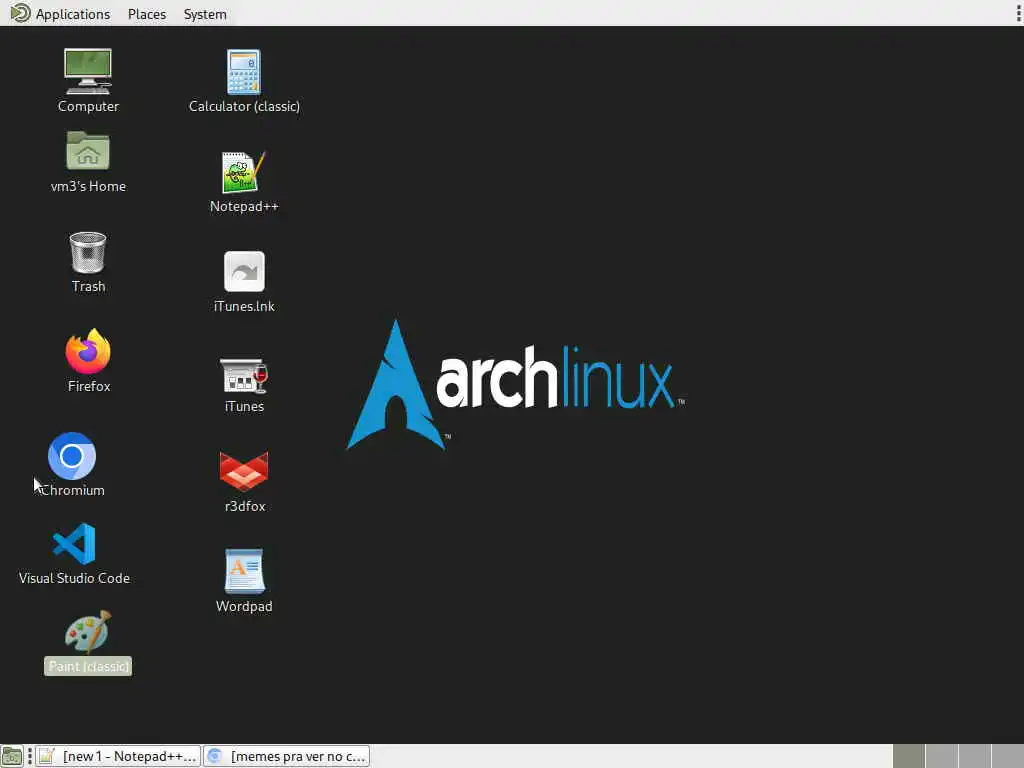Click the vertical dots at top-right panel edge
The width and height of the screenshot is (1024, 768).
click(x=1018, y=13)
